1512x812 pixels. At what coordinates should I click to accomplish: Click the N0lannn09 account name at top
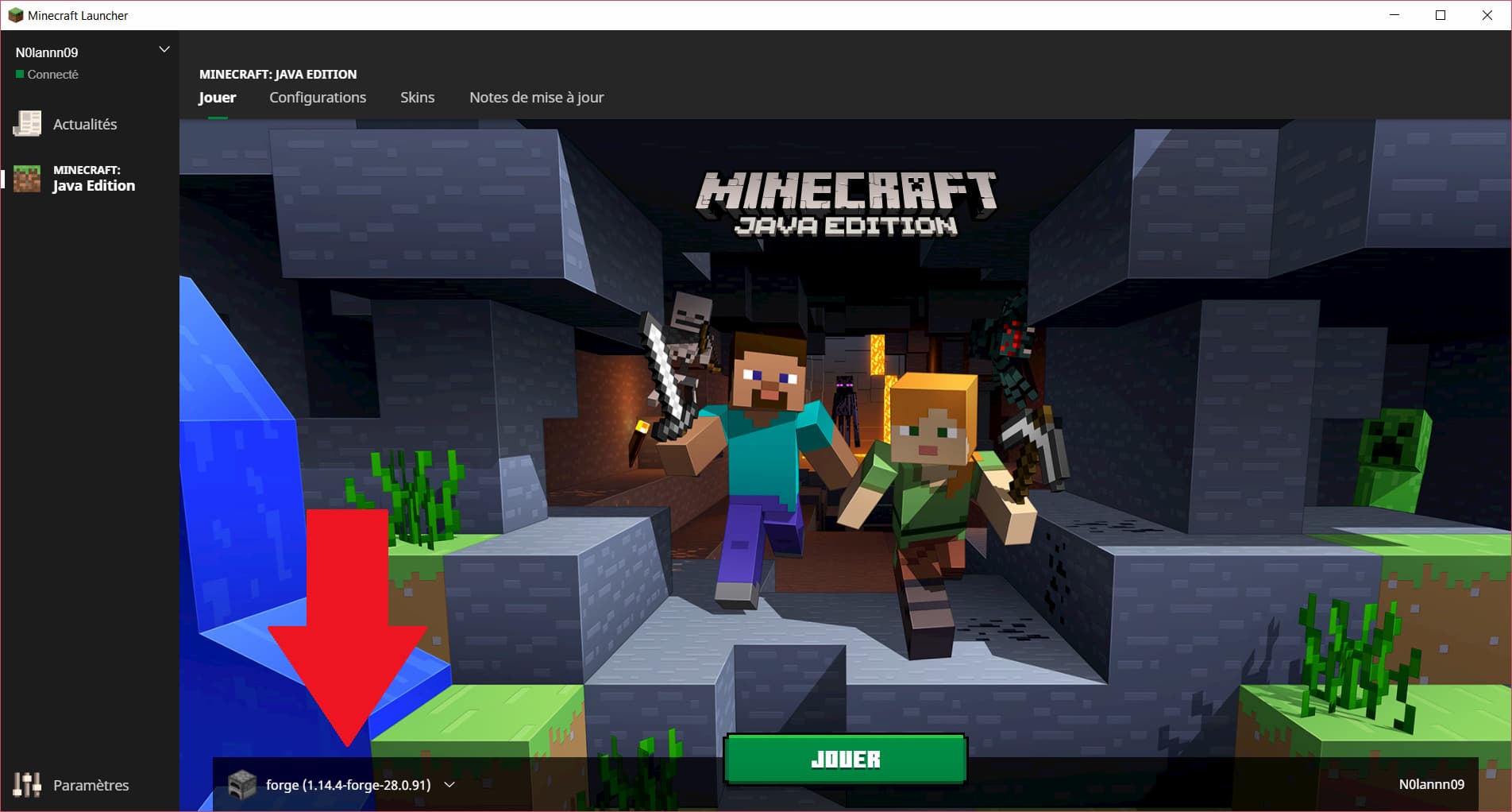coord(47,52)
